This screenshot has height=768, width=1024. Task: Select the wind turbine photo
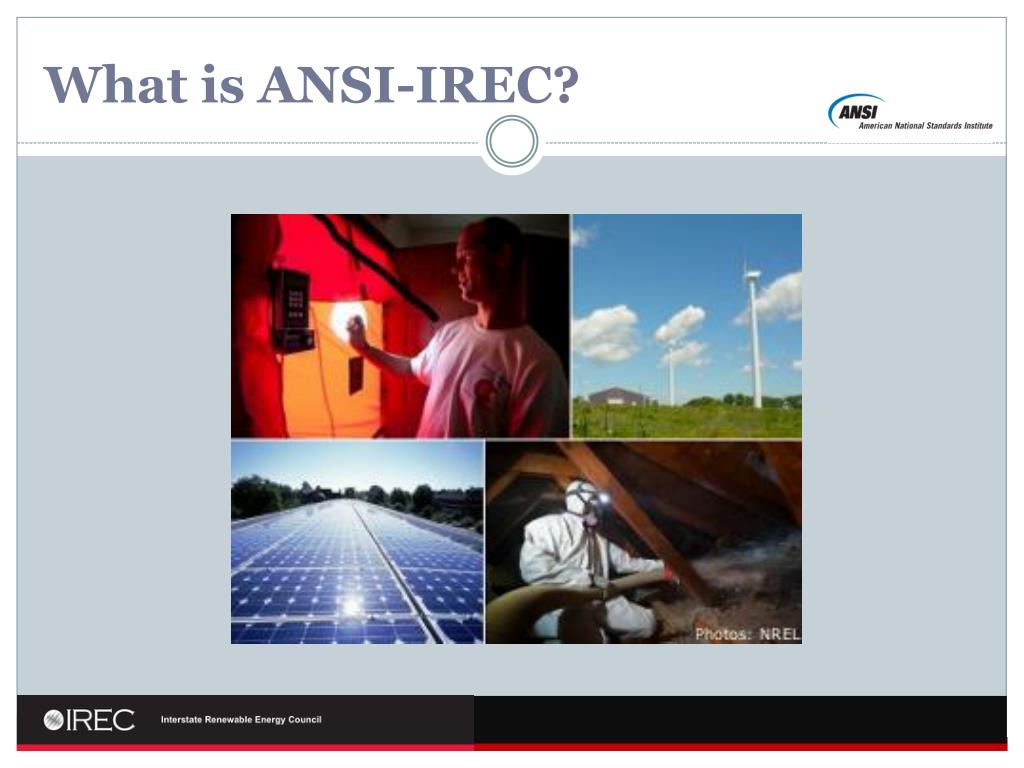(x=687, y=326)
